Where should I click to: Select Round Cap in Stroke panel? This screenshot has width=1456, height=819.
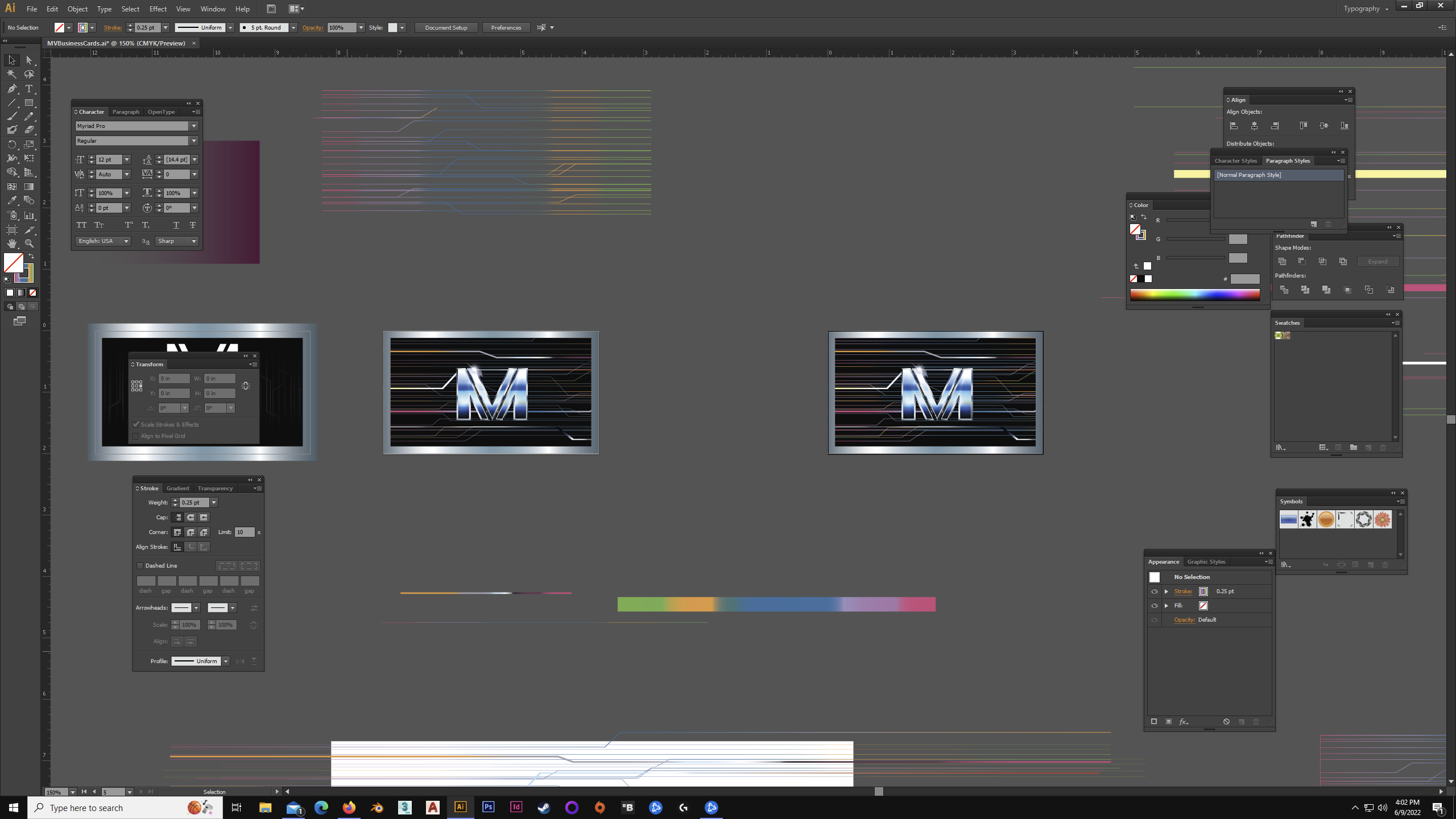191,518
